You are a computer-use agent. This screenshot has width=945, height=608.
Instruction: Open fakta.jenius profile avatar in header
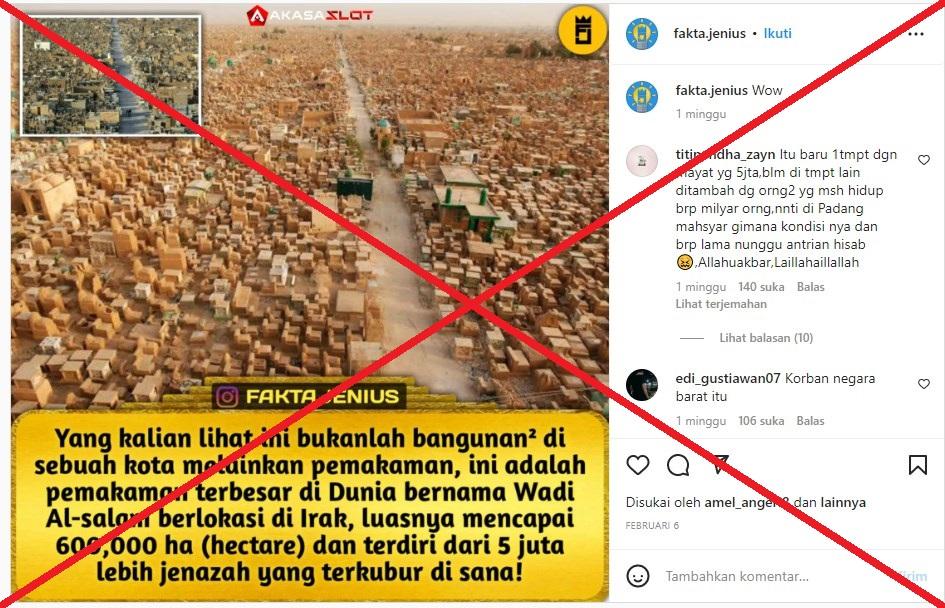coord(641,34)
